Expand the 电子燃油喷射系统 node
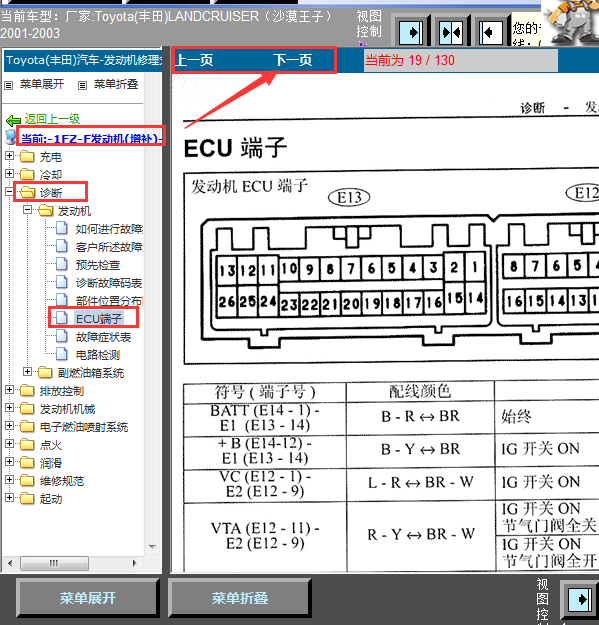Viewport: 599px width, 625px height. [9, 426]
